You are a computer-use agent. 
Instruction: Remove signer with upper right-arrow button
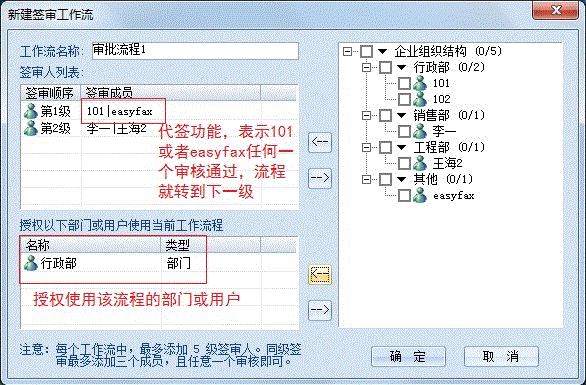pyautogui.click(x=320, y=178)
